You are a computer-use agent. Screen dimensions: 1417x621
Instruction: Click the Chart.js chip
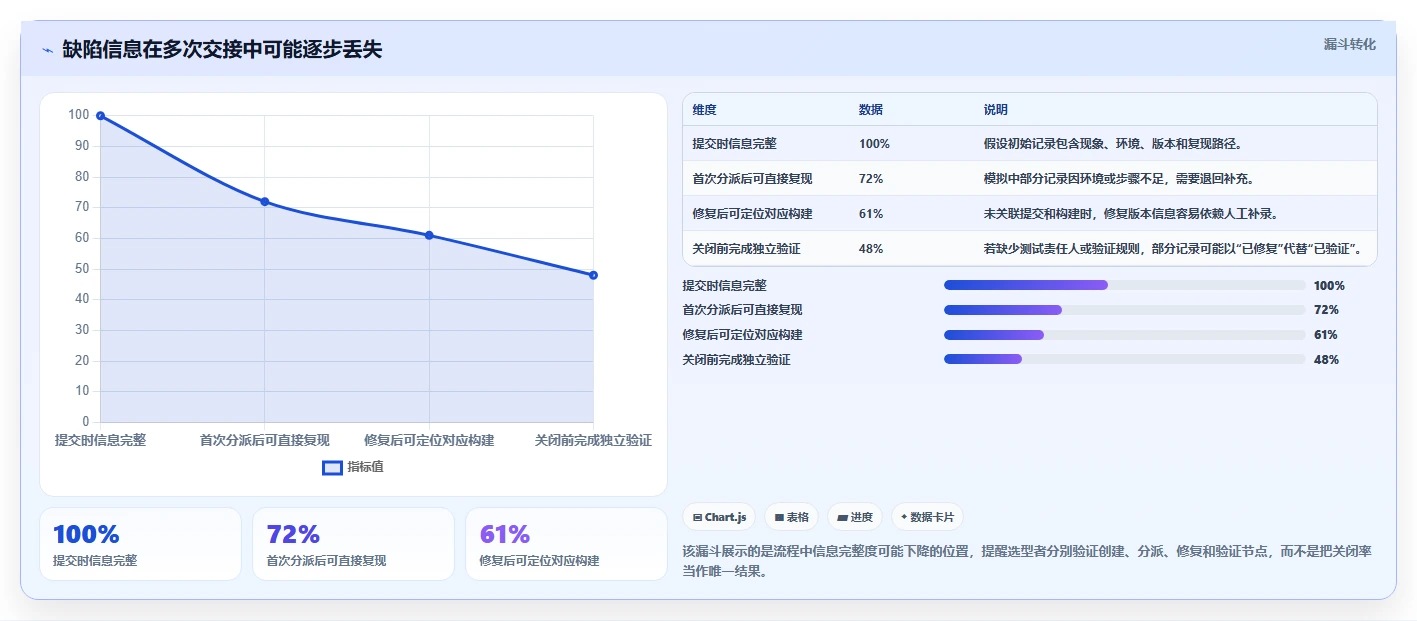pos(719,517)
